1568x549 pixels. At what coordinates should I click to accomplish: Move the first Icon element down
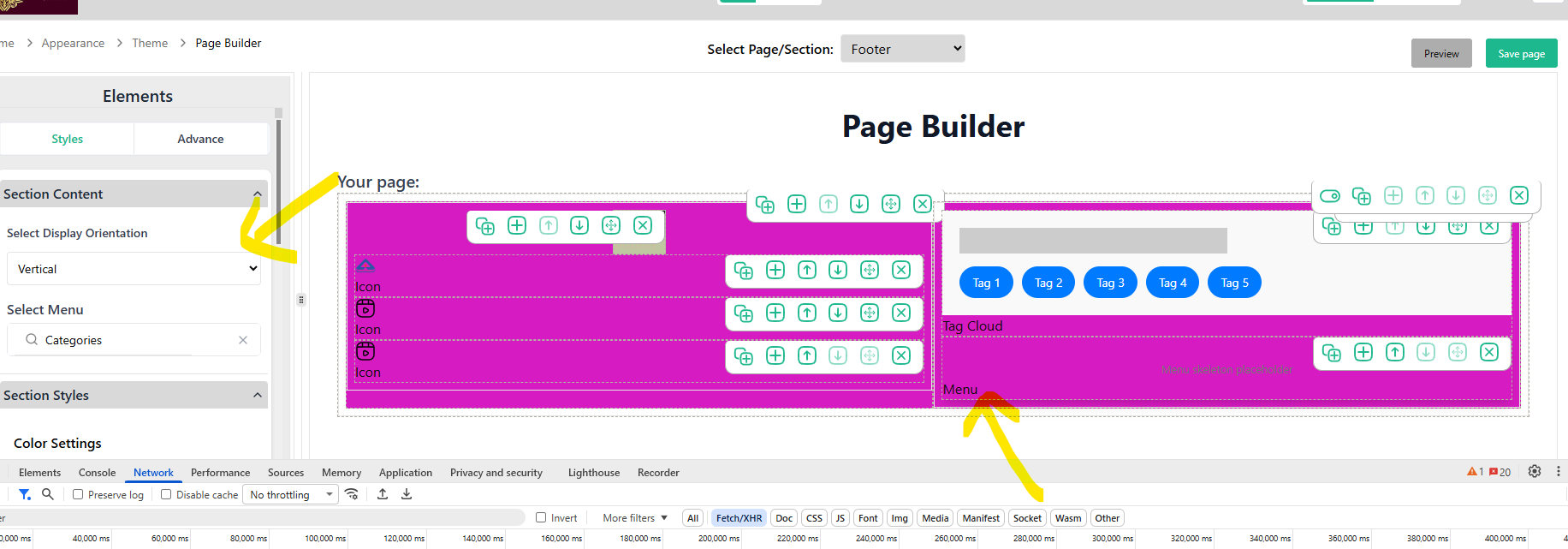pyautogui.click(x=838, y=270)
